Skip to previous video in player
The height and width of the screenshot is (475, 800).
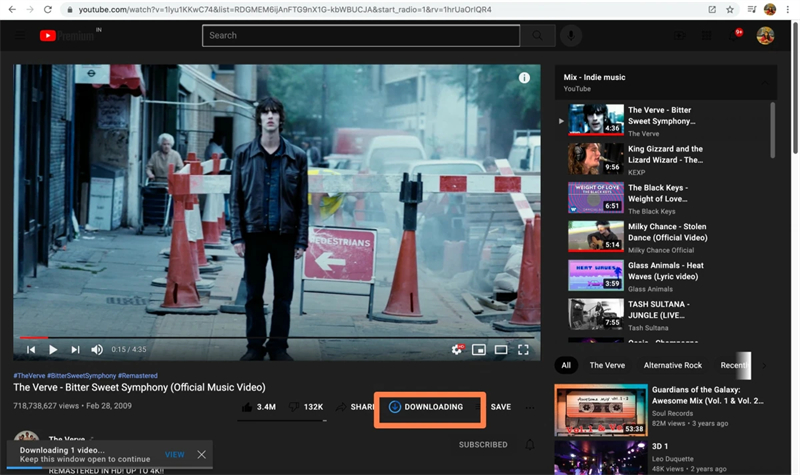[31, 349]
